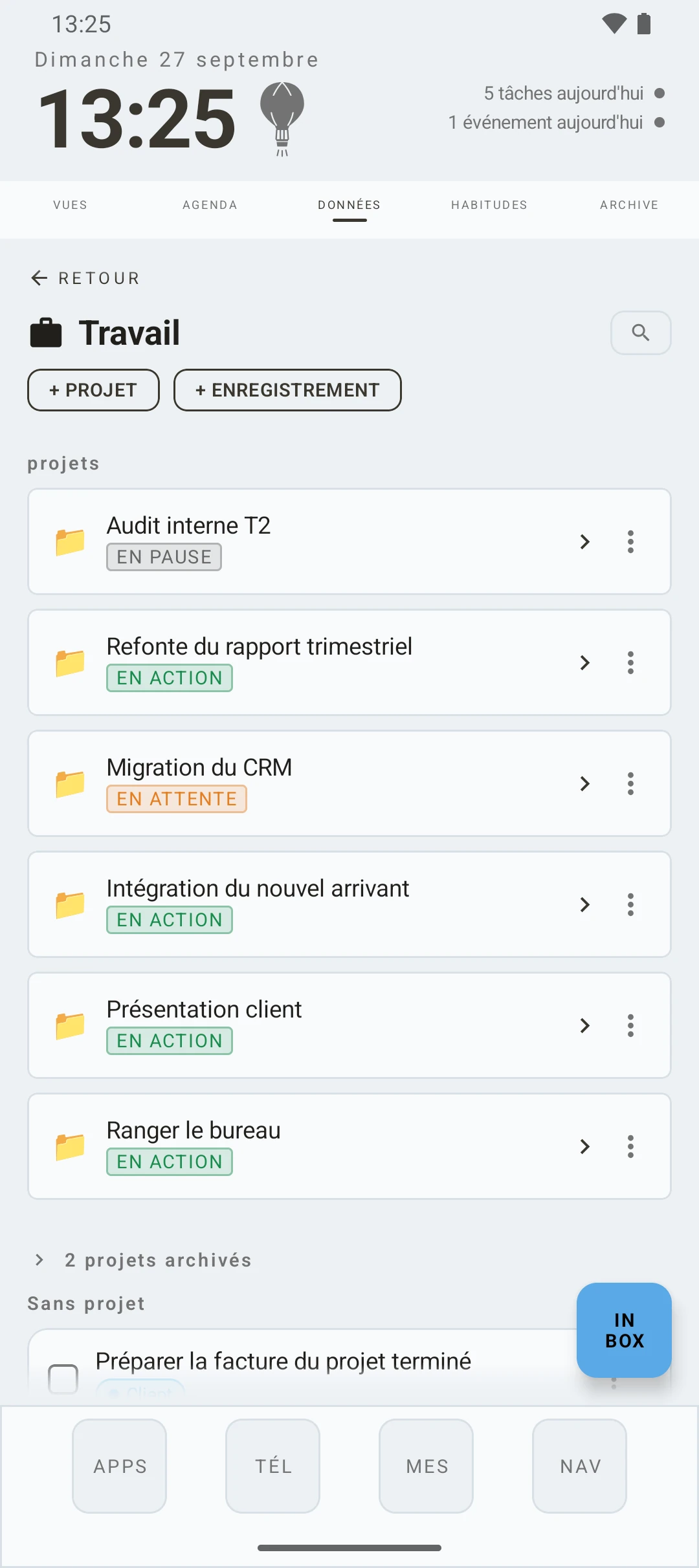Switch to the HABITUDES tab

click(489, 205)
